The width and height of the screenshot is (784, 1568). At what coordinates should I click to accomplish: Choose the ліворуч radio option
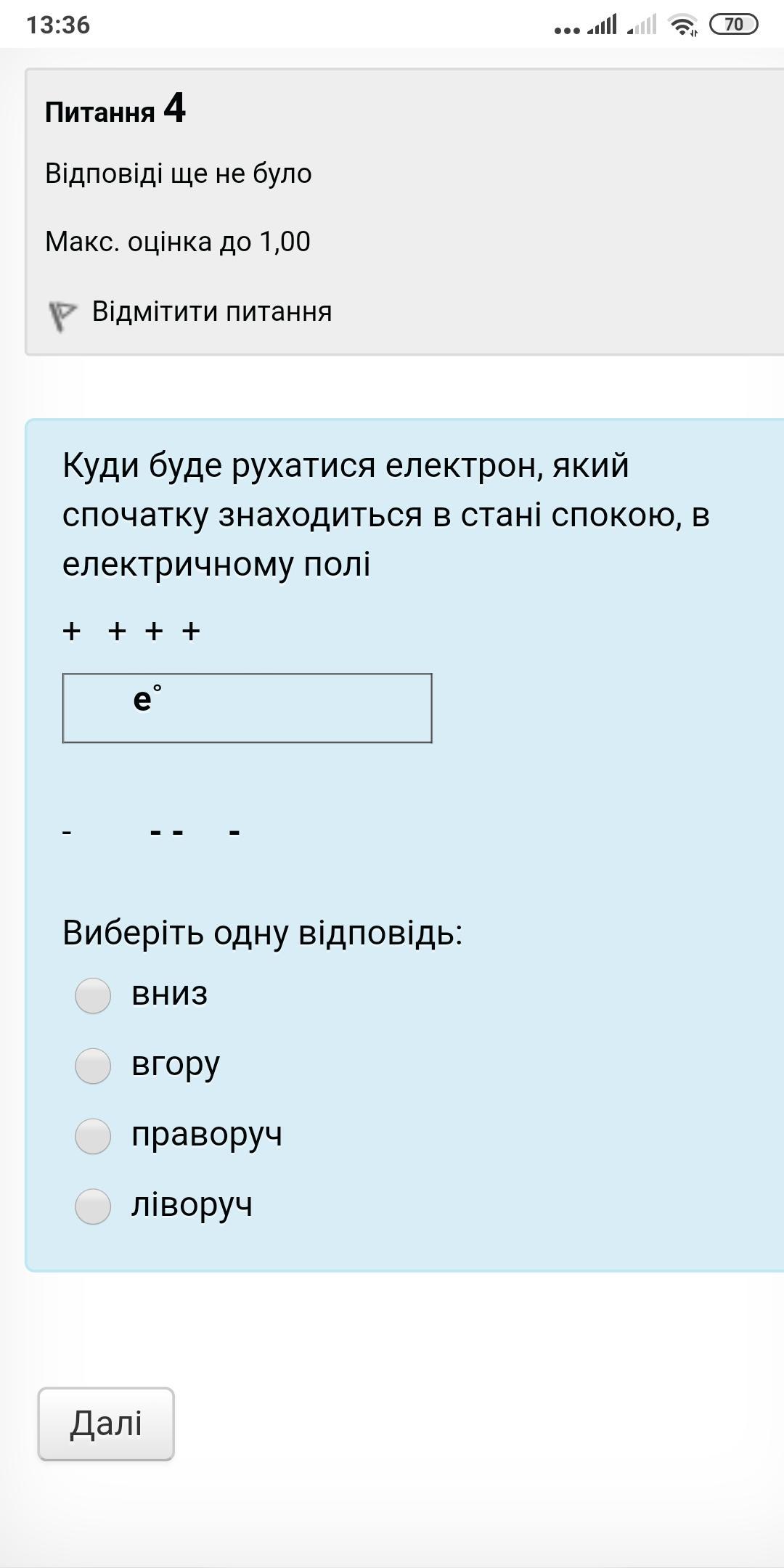coord(93,1206)
